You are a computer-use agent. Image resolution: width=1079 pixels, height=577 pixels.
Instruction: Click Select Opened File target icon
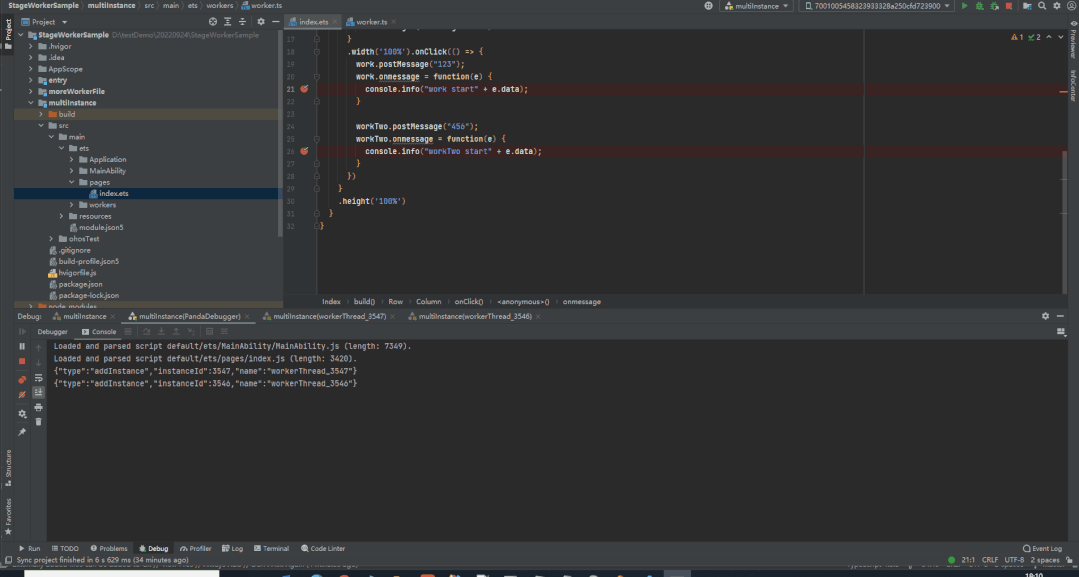point(213,21)
